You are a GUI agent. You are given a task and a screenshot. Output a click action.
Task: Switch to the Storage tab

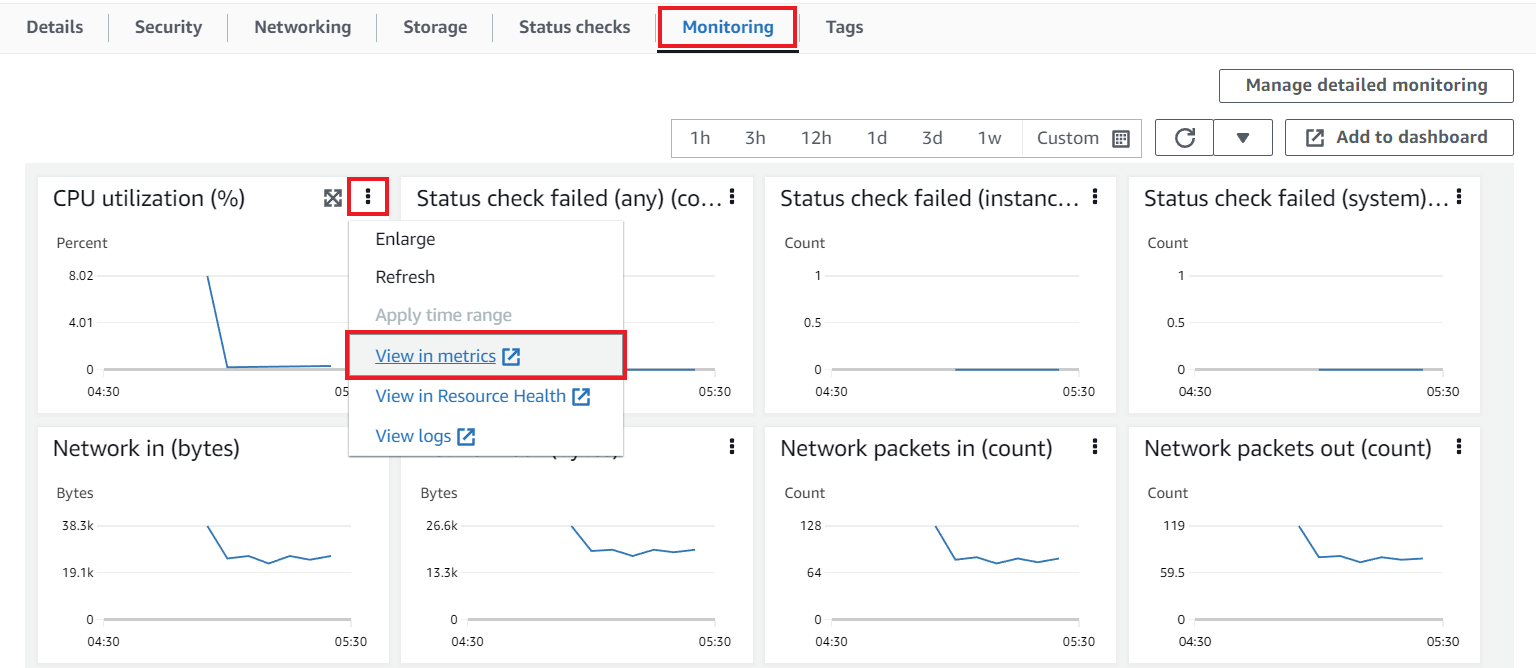(x=434, y=27)
